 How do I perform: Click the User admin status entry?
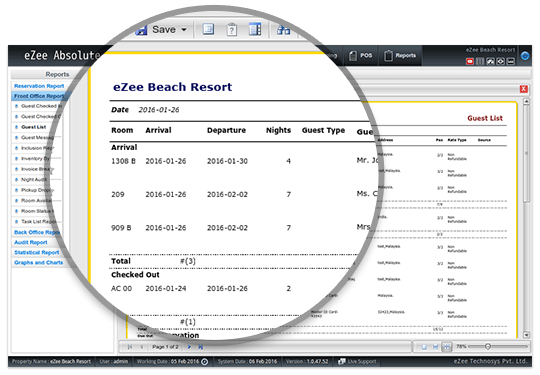114,362
